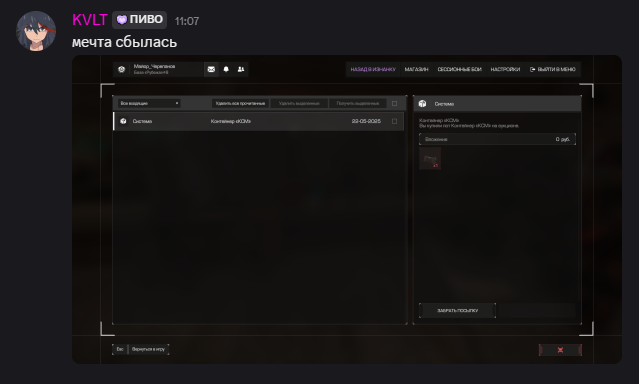Click the exit icon next to Выйти в меню

[x=532, y=69]
